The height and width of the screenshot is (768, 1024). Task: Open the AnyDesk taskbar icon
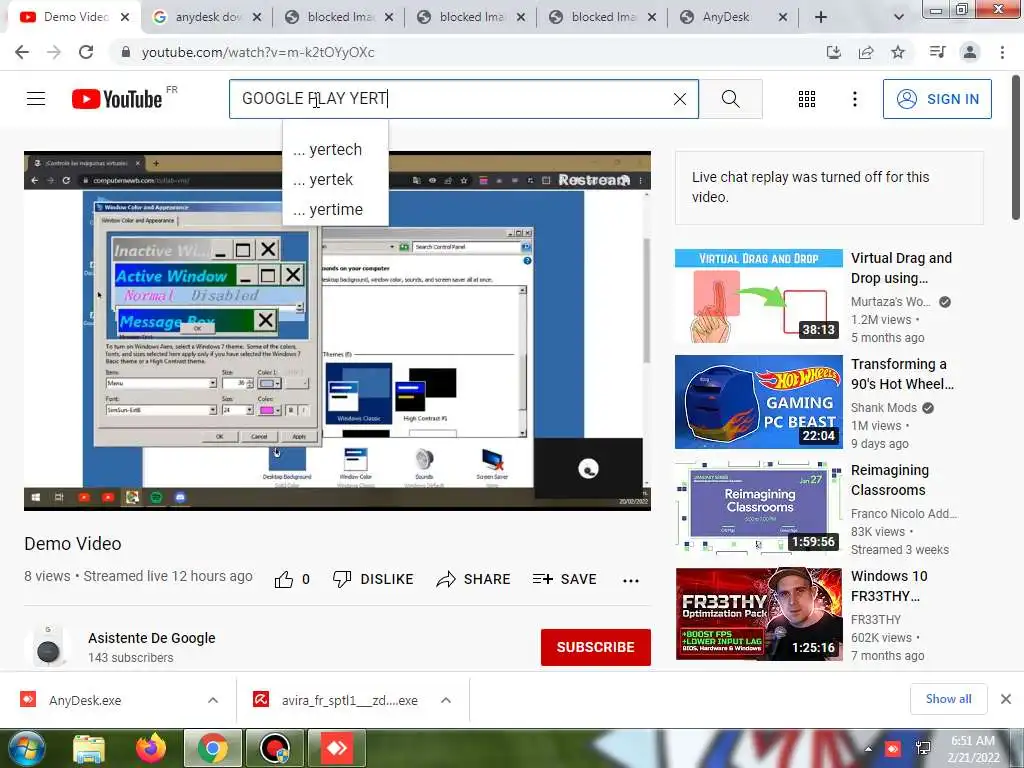(x=337, y=748)
